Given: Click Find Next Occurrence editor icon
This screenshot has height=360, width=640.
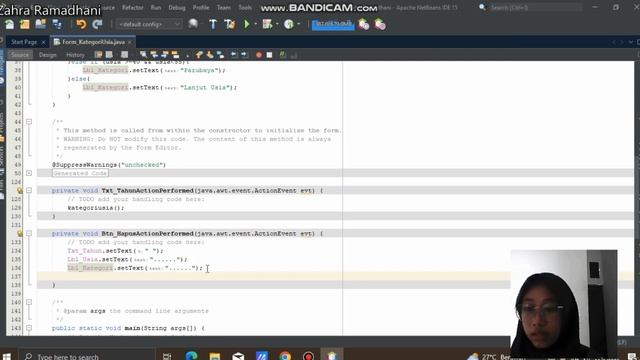Looking at the screenshot, I should coord(164,55).
